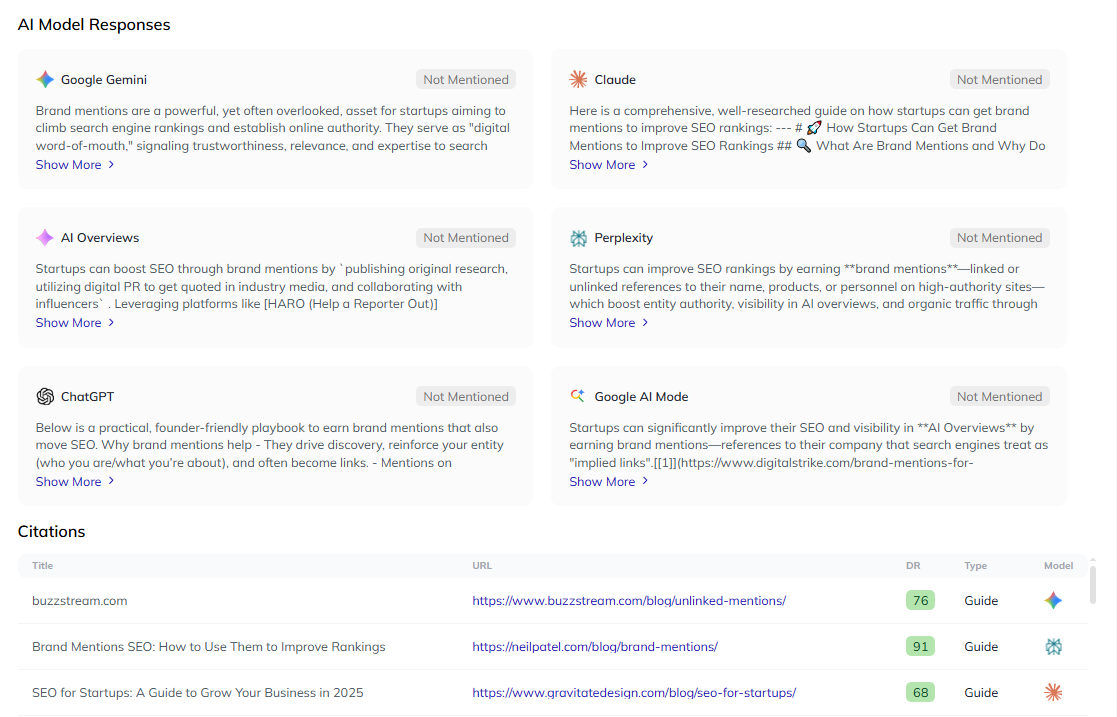Click Guide type in neilpatel.com row
Viewport: 1117px width, 717px height.
pos(981,646)
